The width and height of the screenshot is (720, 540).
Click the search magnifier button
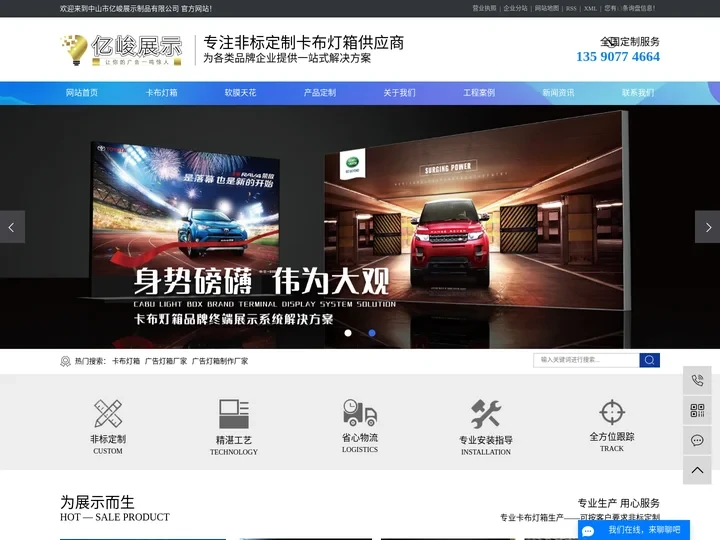pyautogui.click(x=649, y=360)
